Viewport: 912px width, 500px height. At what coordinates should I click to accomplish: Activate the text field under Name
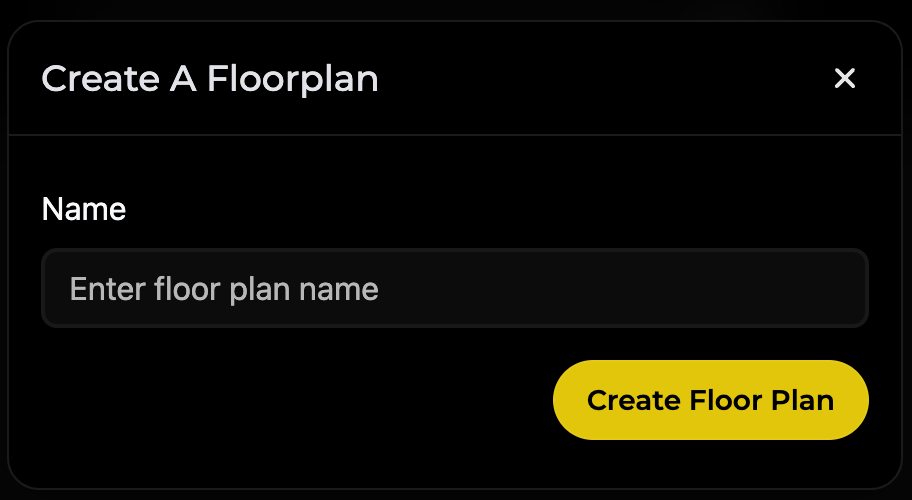click(455, 288)
